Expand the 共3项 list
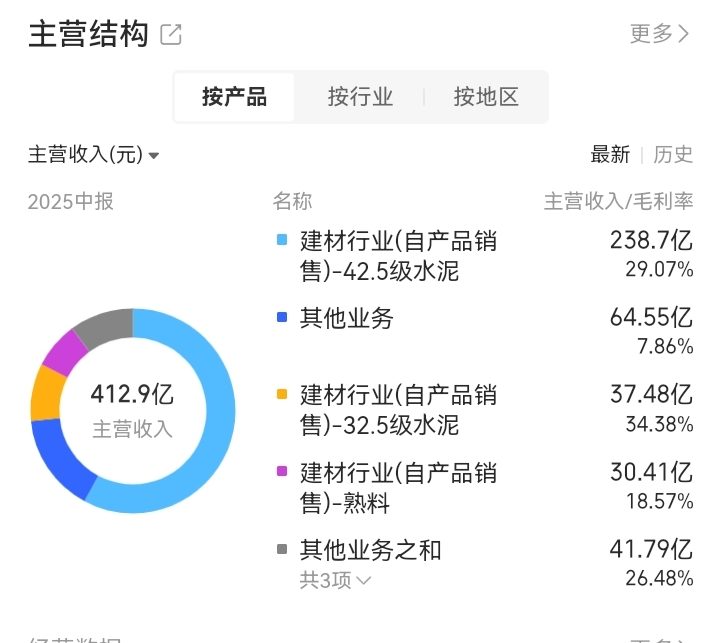Screen dimensions: 720x643 (336, 580)
